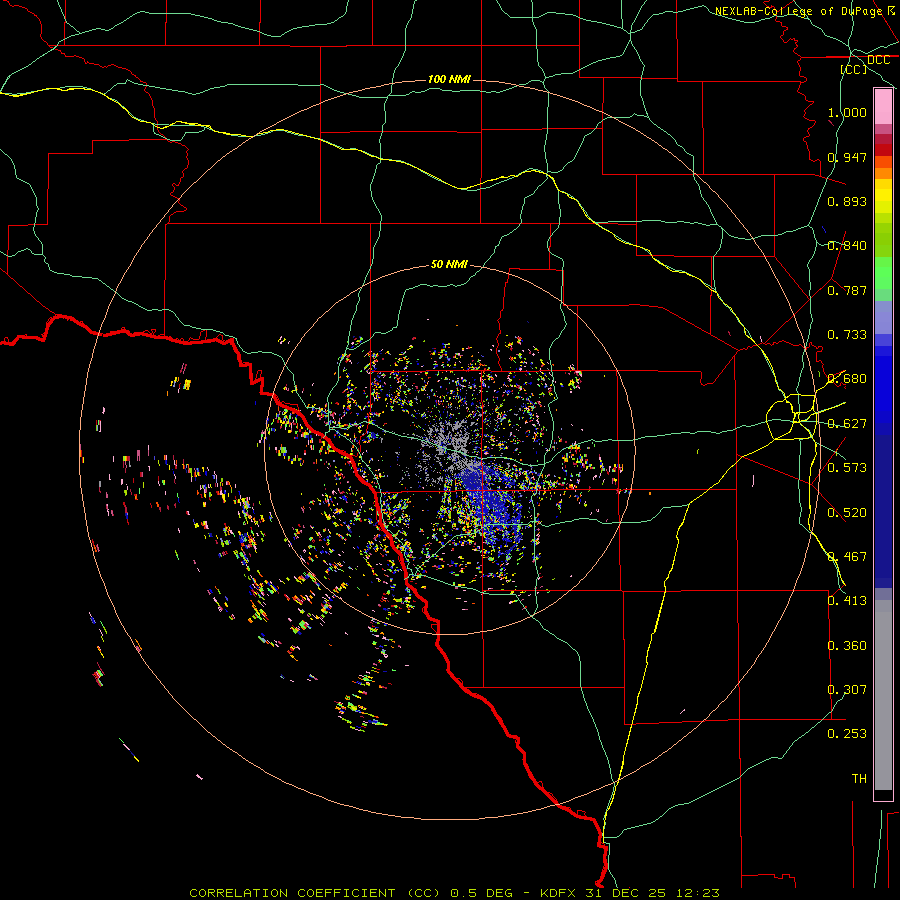Click the gray low-value color bar segment
The width and height of the screenshot is (900, 900).
[883, 695]
